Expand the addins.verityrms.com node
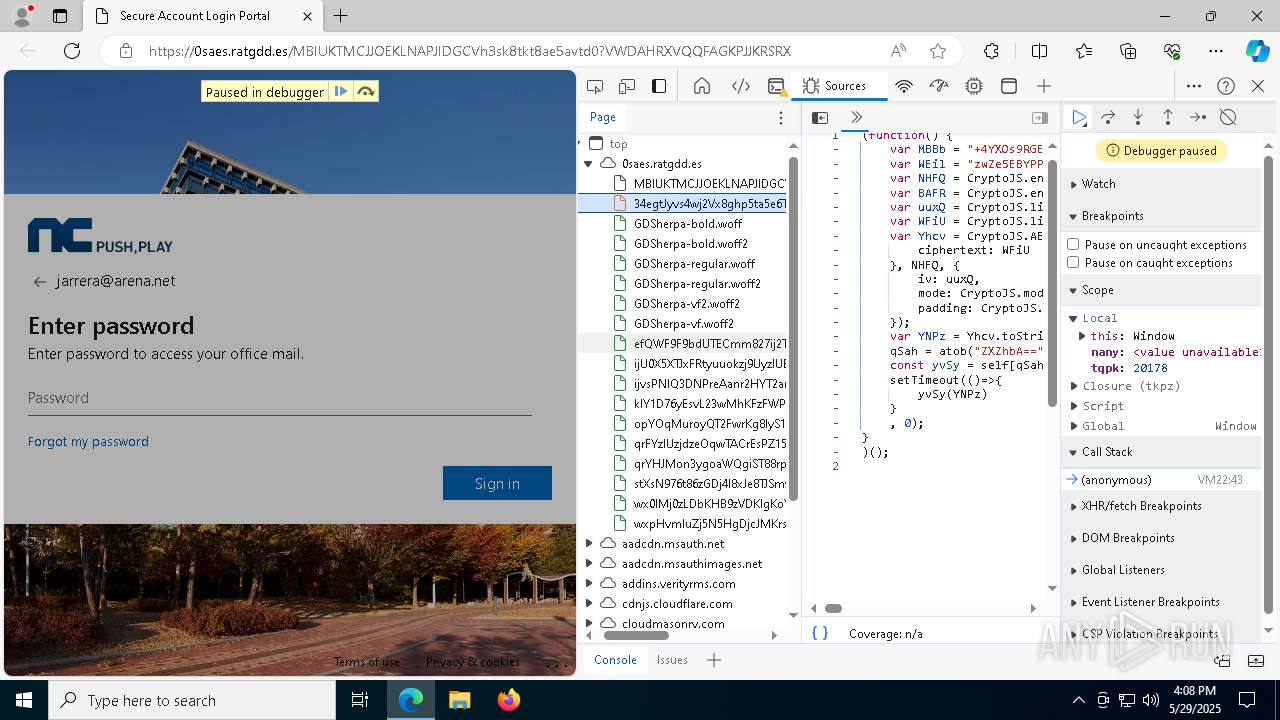 tap(589, 583)
